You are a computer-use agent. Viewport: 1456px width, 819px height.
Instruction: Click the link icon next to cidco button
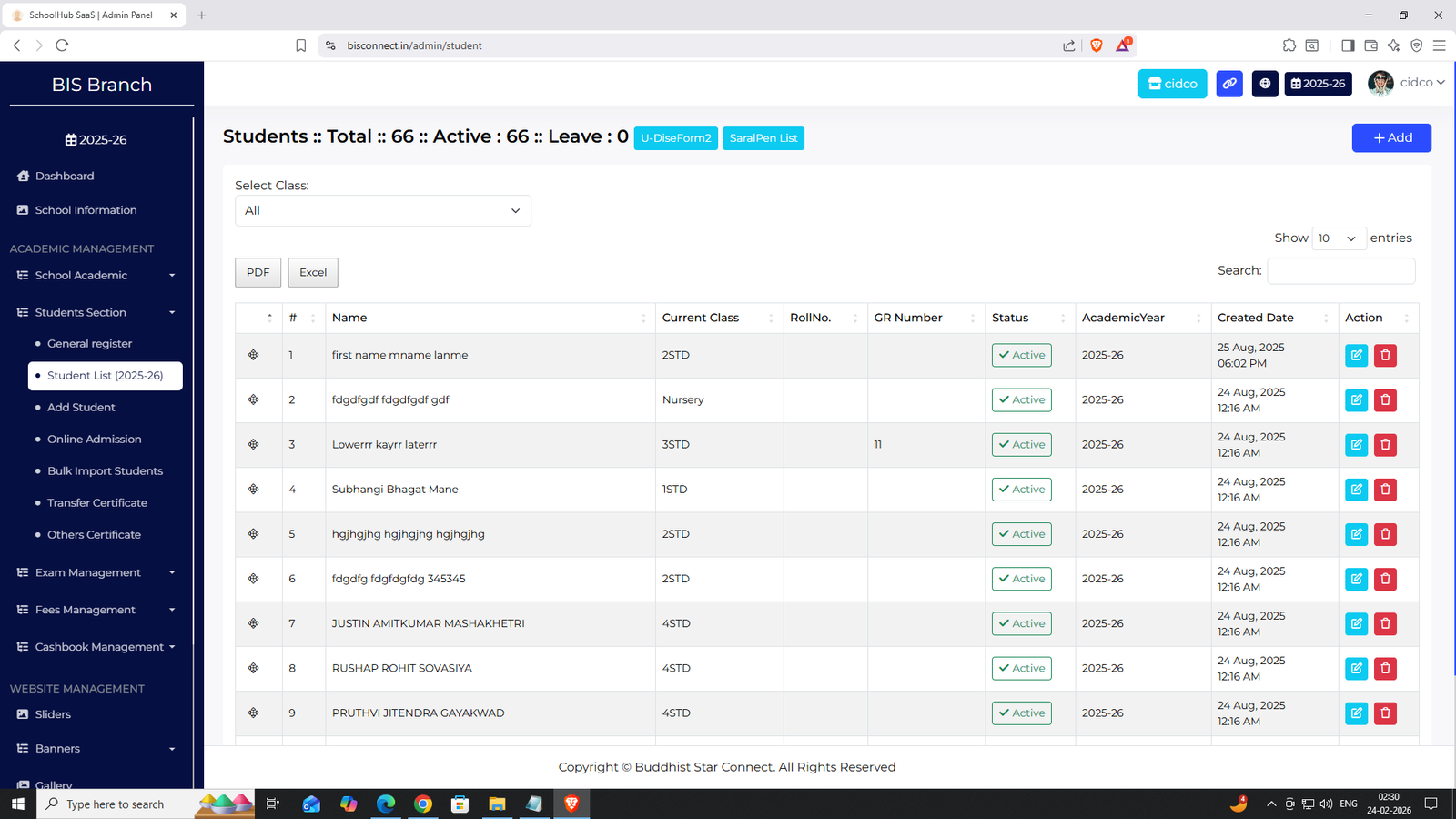pyautogui.click(x=1228, y=83)
